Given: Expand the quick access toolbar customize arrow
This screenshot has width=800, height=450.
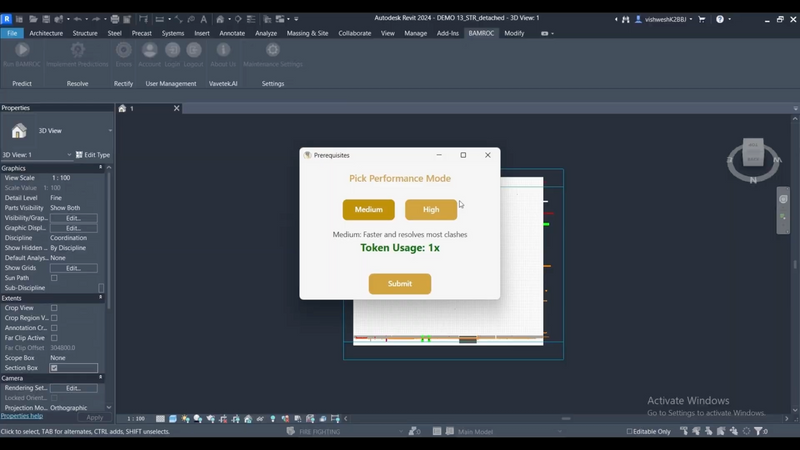Looking at the screenshot, I should (296, 19).
